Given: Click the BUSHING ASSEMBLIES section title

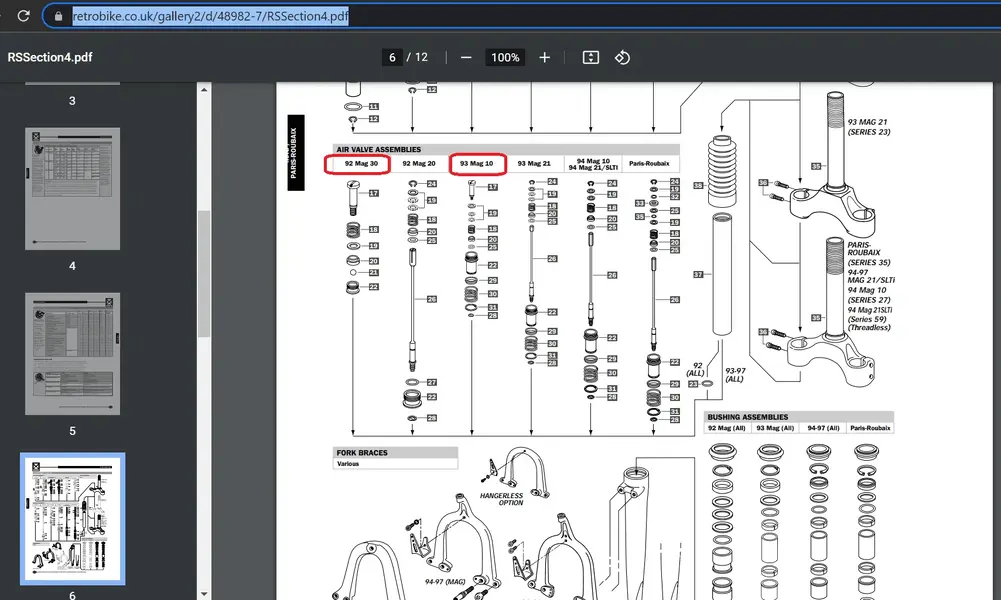Looking at the screenshot, I should pyautogui.click(x=748, y=417).
